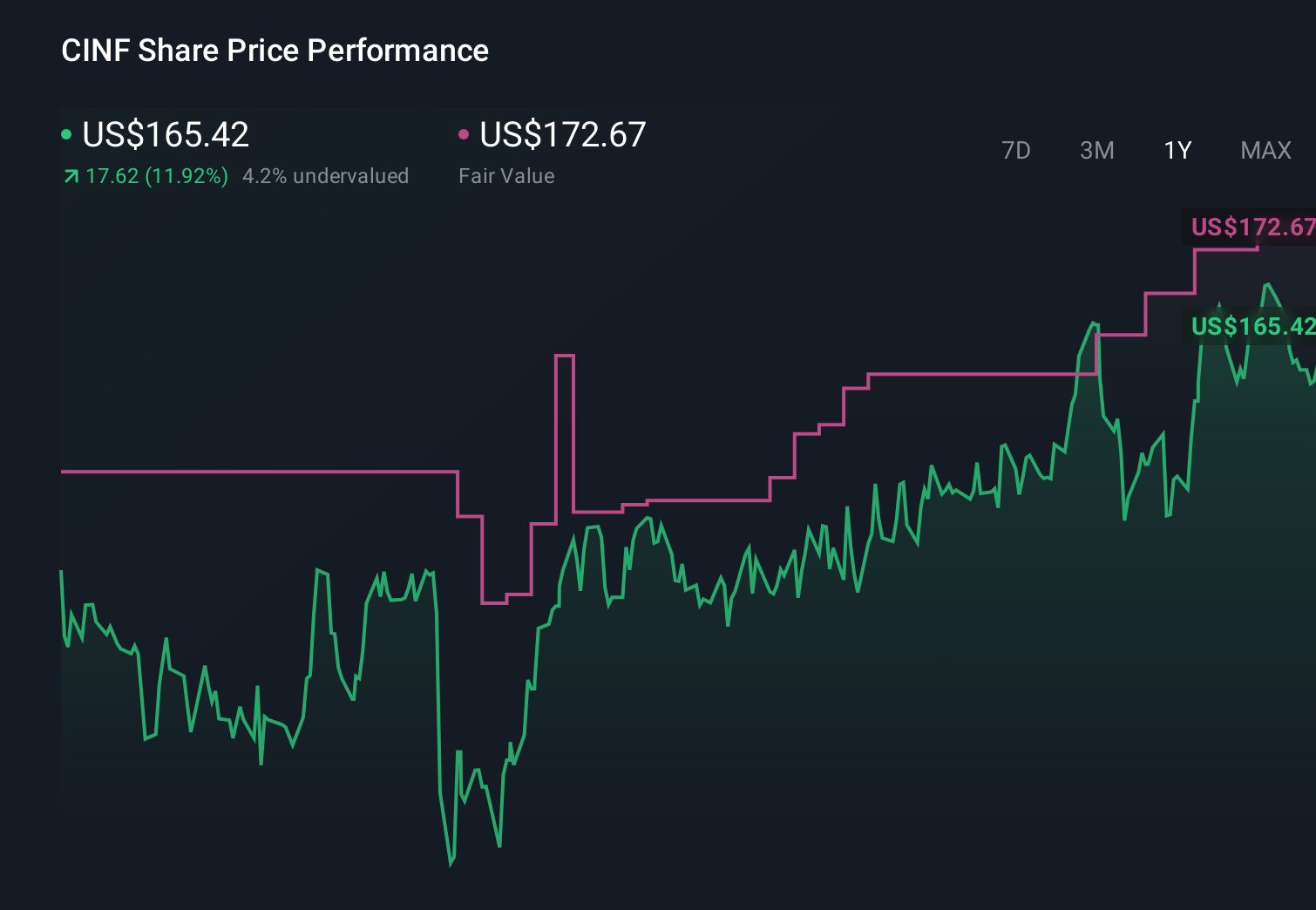This screenshot has height=910, width=1316.
Task: Switch to the 3M time range
Action: [1096, 150]
